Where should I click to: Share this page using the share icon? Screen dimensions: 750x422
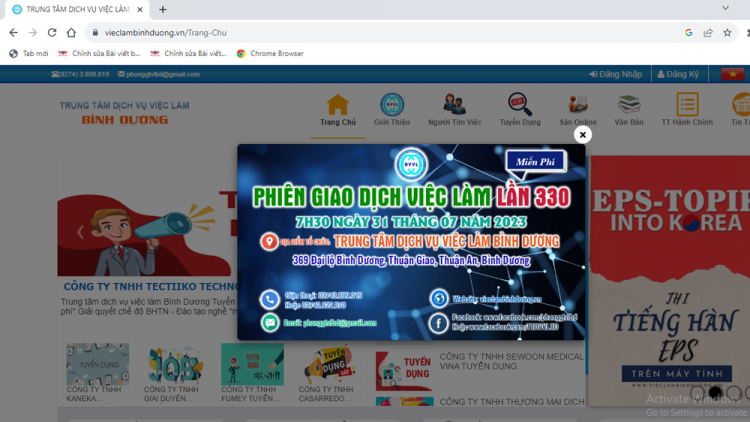pos(708,33)
